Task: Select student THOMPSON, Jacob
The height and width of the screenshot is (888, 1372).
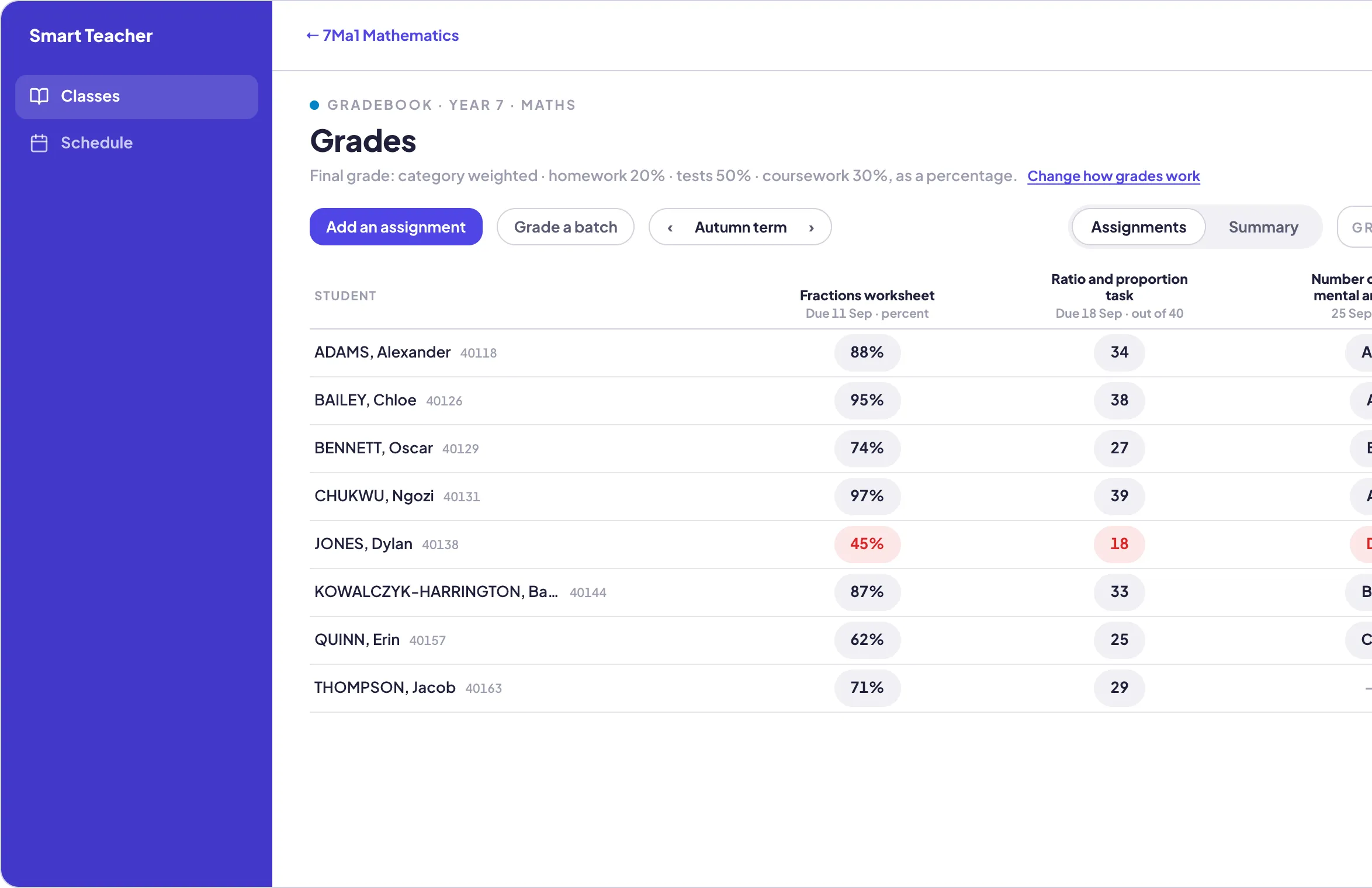Action: (385, 688)
